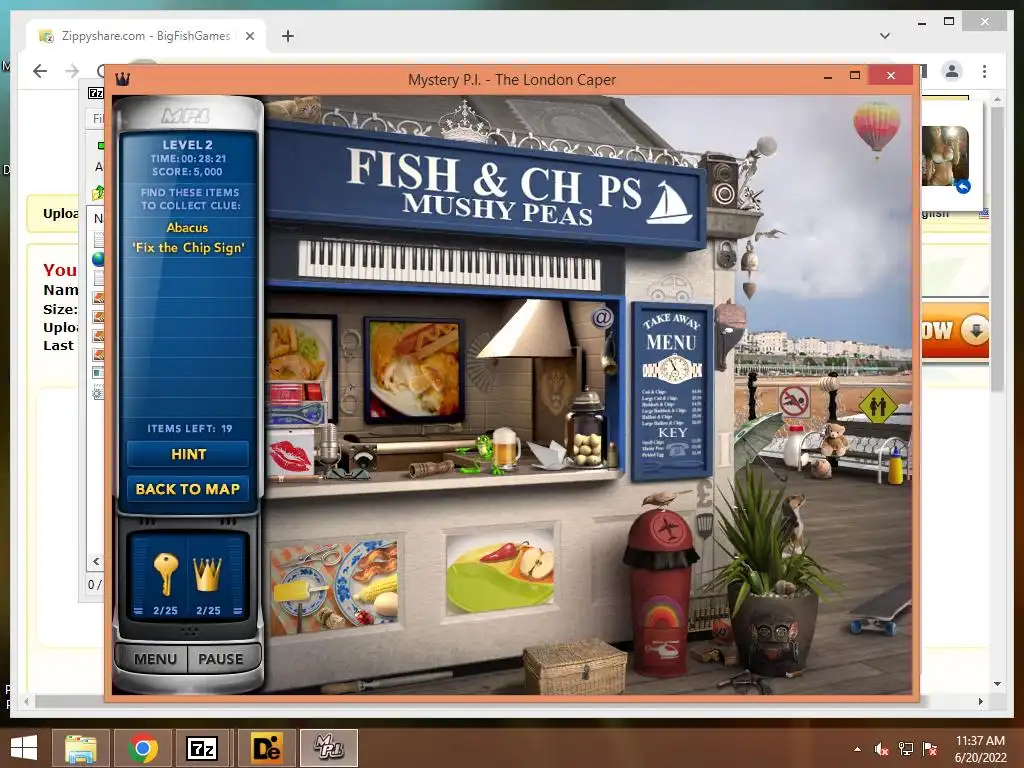Select 'Fix the Chip Sign' clue text
This screenshot has height=768, width=1024.
(188, 248)
